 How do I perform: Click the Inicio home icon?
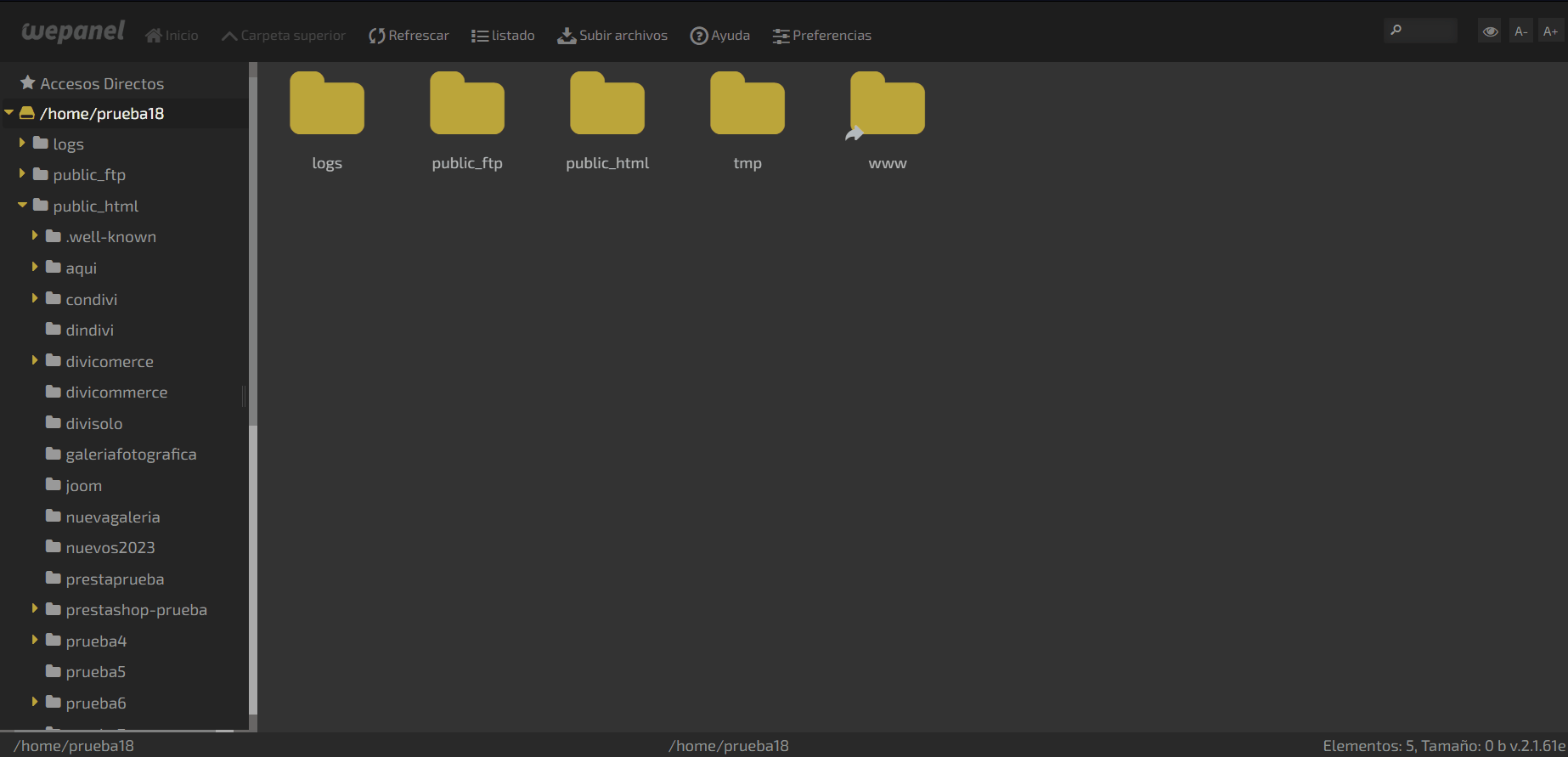pos(154,36)
